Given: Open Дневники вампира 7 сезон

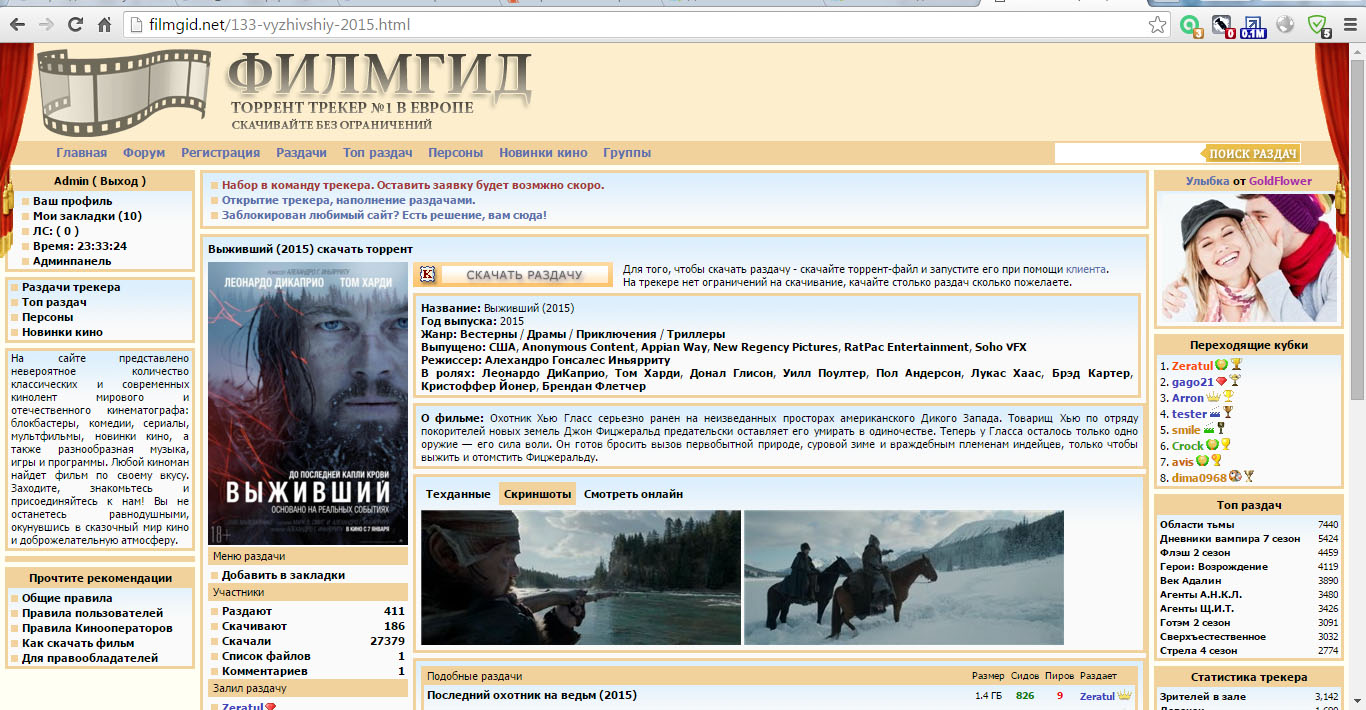Looking at the screenshot, I should (x=1230, y=538).
